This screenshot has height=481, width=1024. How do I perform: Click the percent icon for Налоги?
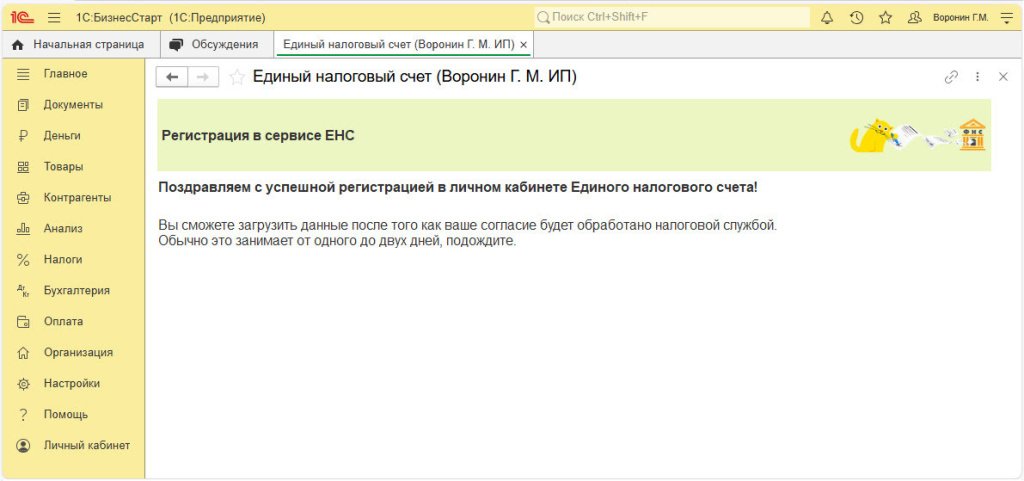coord(23,260)
